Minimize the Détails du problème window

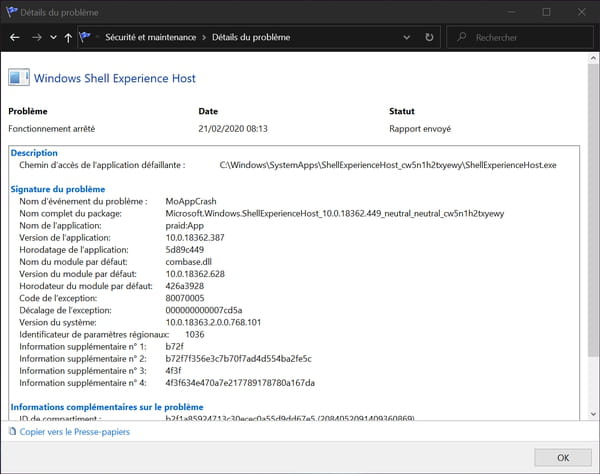[512, 12]
